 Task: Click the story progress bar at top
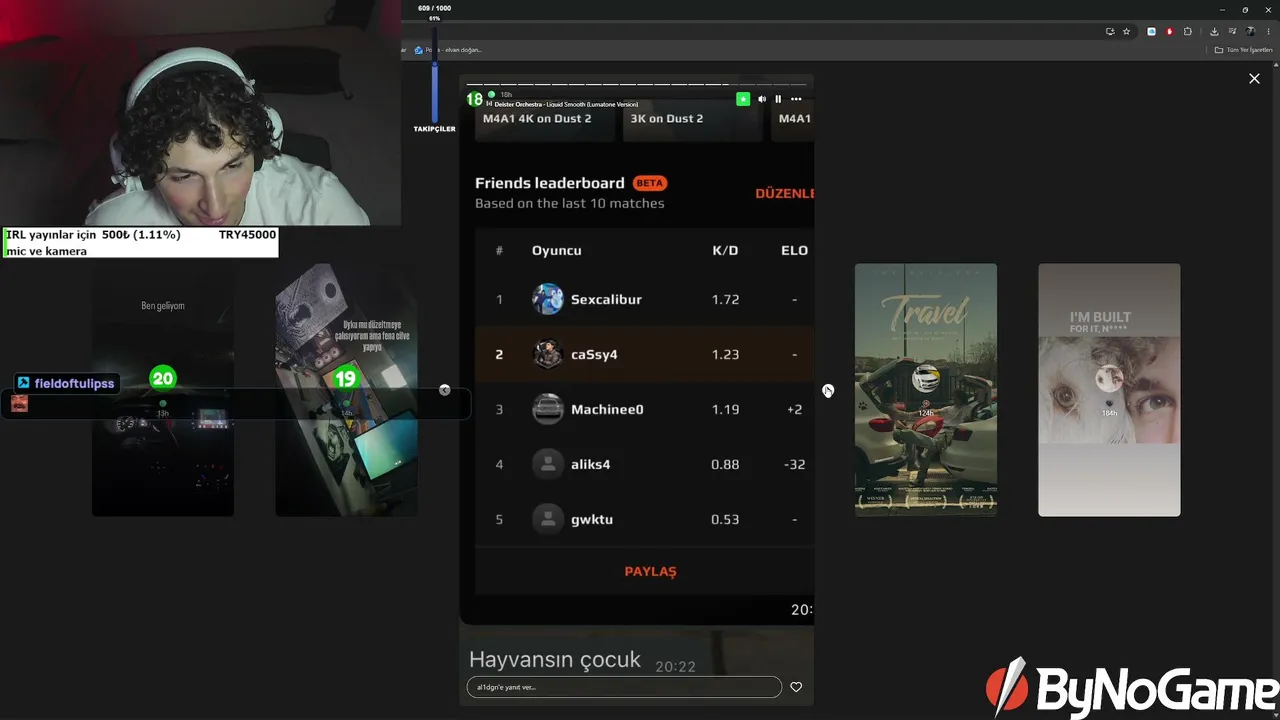(x=636, y=85)
